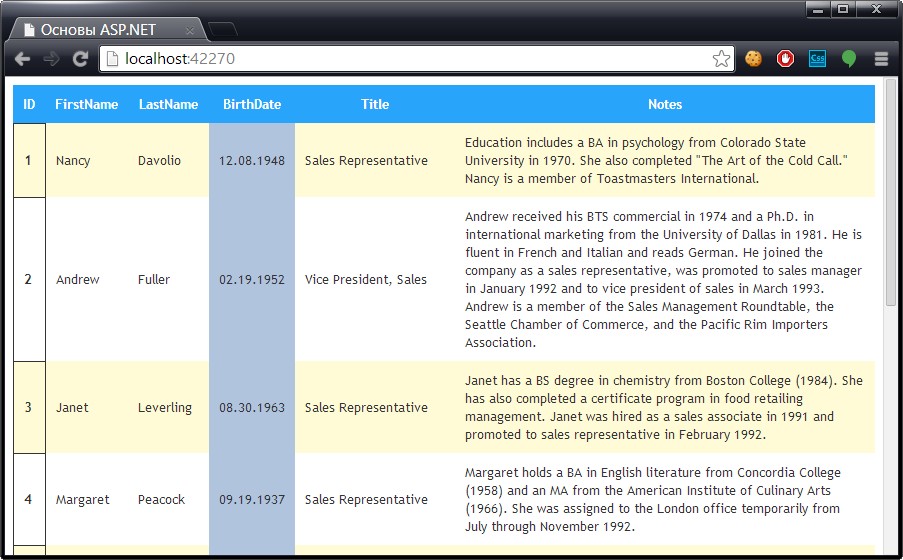Reload the localhost page

80,59
